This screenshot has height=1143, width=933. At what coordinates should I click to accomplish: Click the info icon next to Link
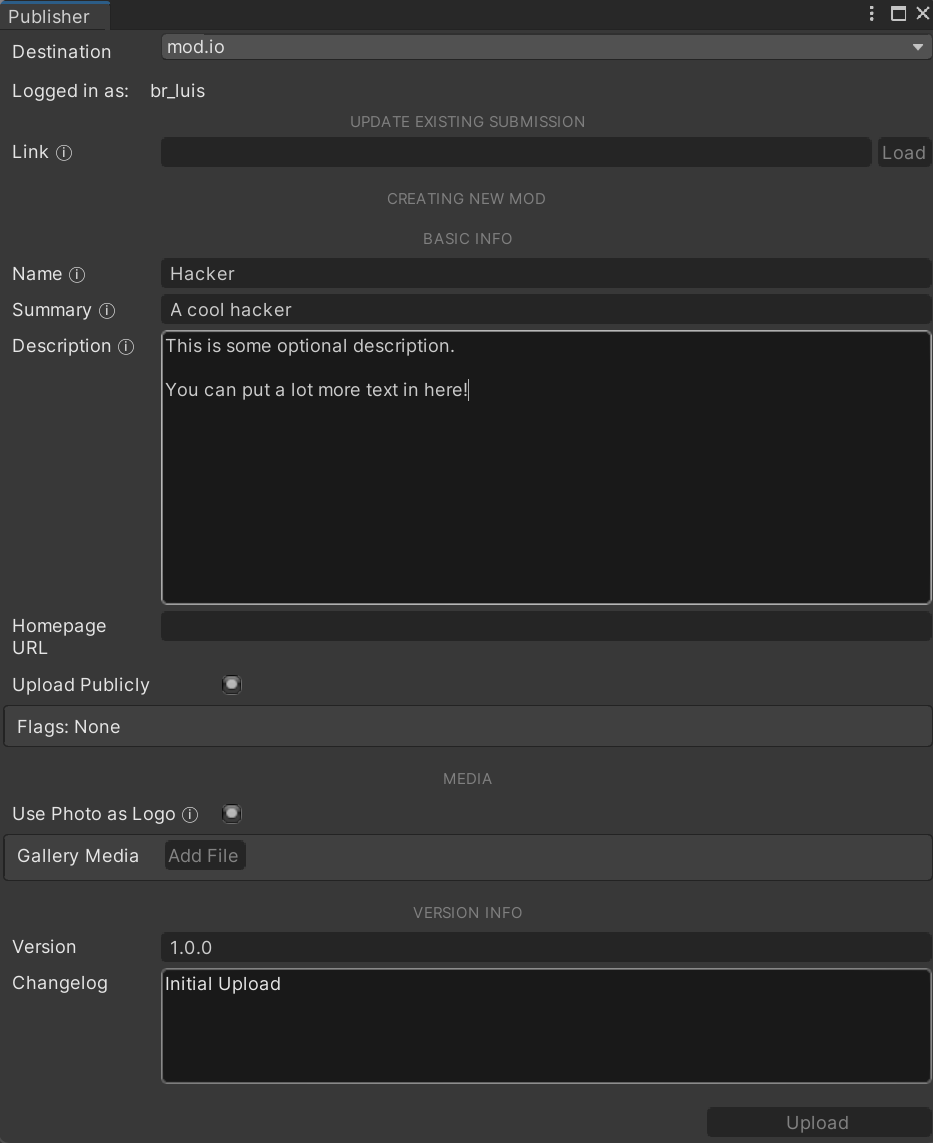pos(64,153)
